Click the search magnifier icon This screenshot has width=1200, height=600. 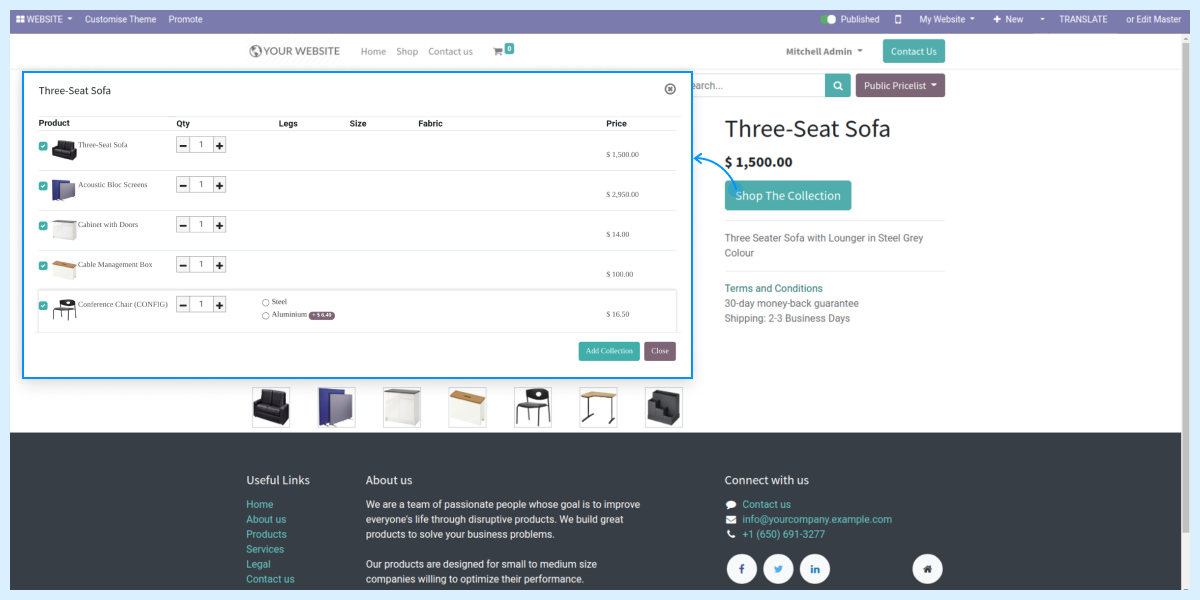pyautogui.click(x=837, y=85)
